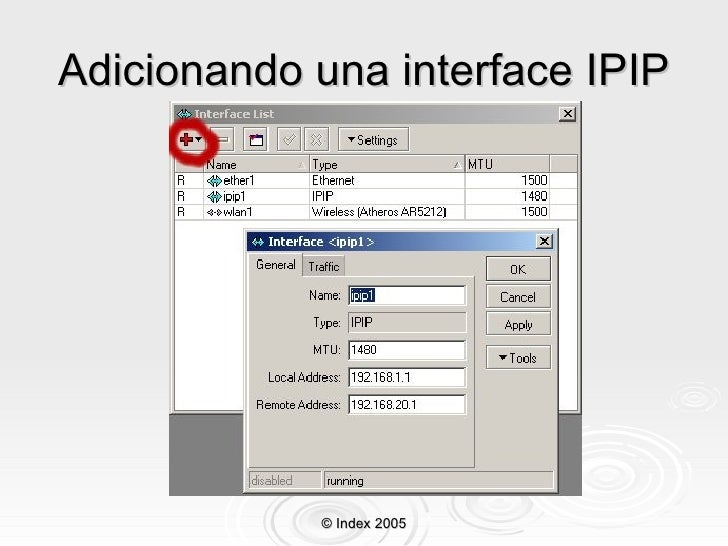The image size is (728, 546).
Task: Open the Settings dropdown in Interface List
Action: point(373,140)
